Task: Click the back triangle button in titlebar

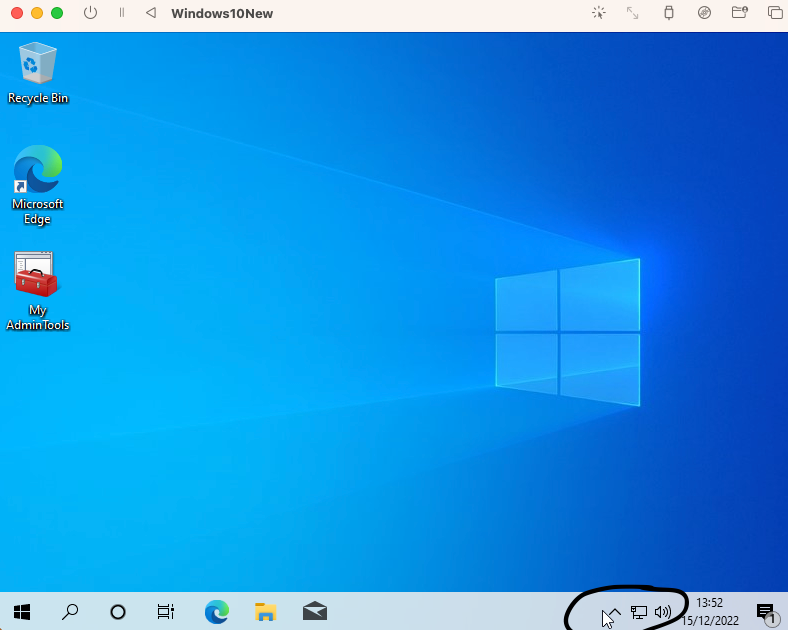Action: pos(151,13)
